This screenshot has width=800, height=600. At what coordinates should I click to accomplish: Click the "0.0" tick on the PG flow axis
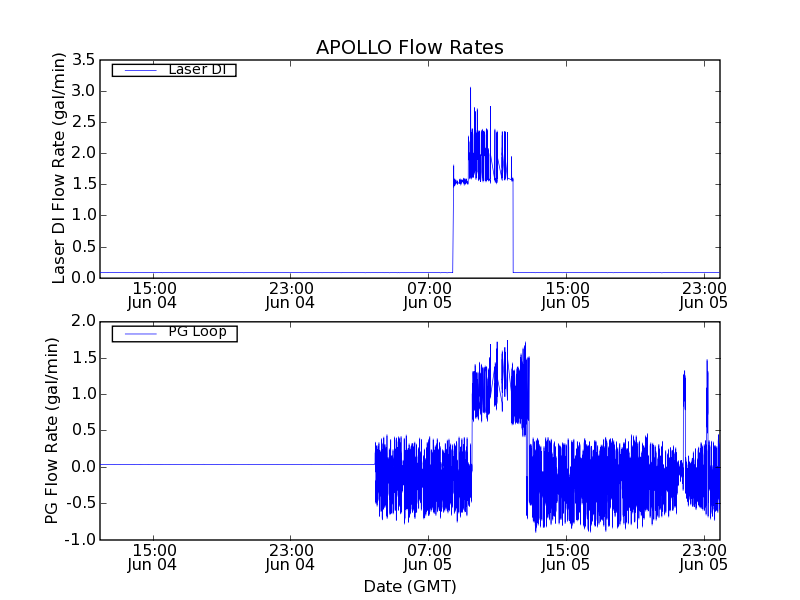(x=83, y=467)
